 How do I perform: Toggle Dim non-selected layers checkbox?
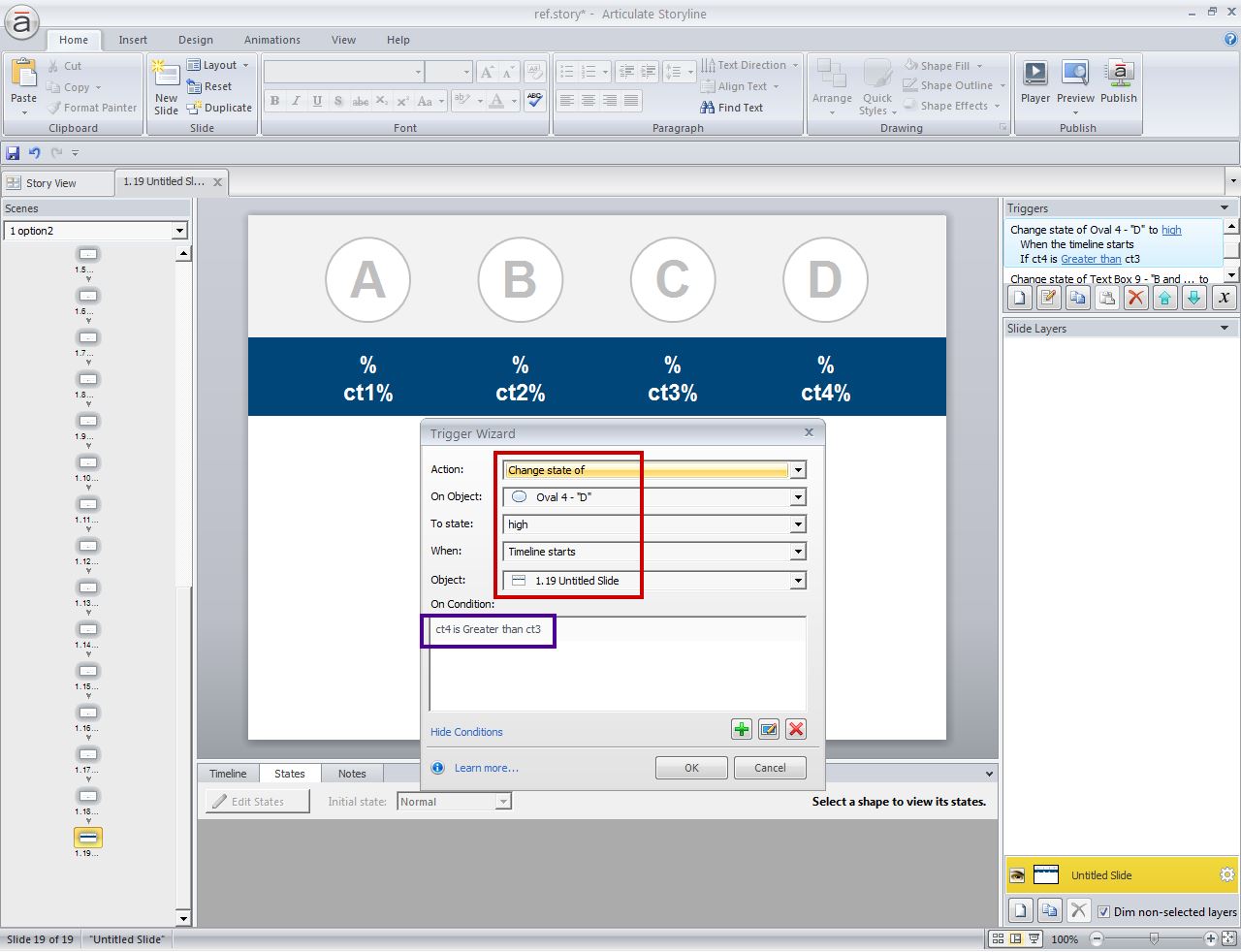(x=1103, y=911)
